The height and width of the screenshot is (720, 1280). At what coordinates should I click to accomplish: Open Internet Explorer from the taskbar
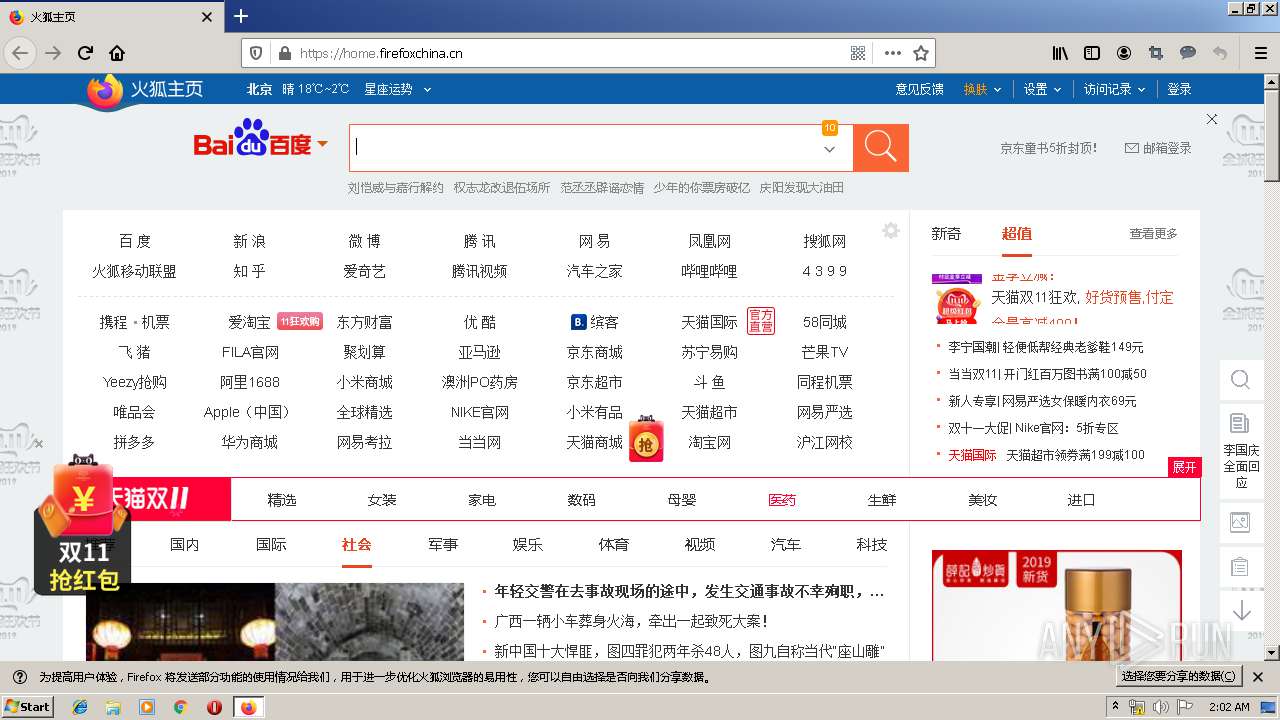click(80, 707)
